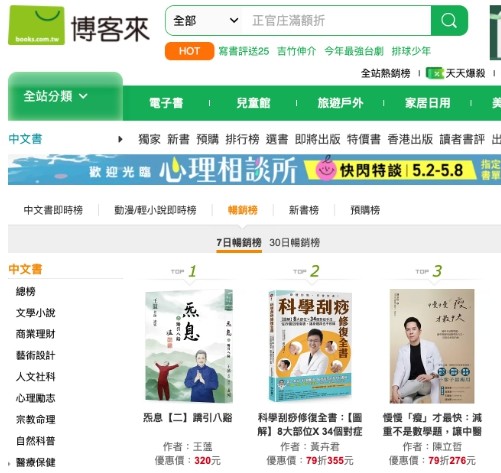The height and width of the screenshot is (473, 501).
Task: Click the smiley face on the banner
Action: coord(325,169)
